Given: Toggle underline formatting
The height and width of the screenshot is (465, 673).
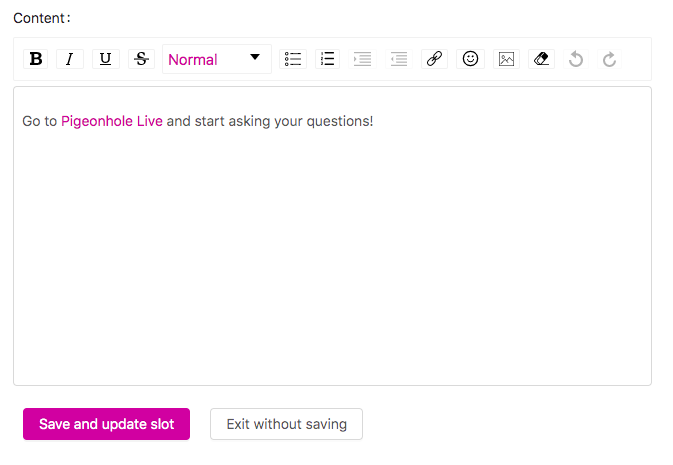Looking at the screenshot, I should [106, 59].
